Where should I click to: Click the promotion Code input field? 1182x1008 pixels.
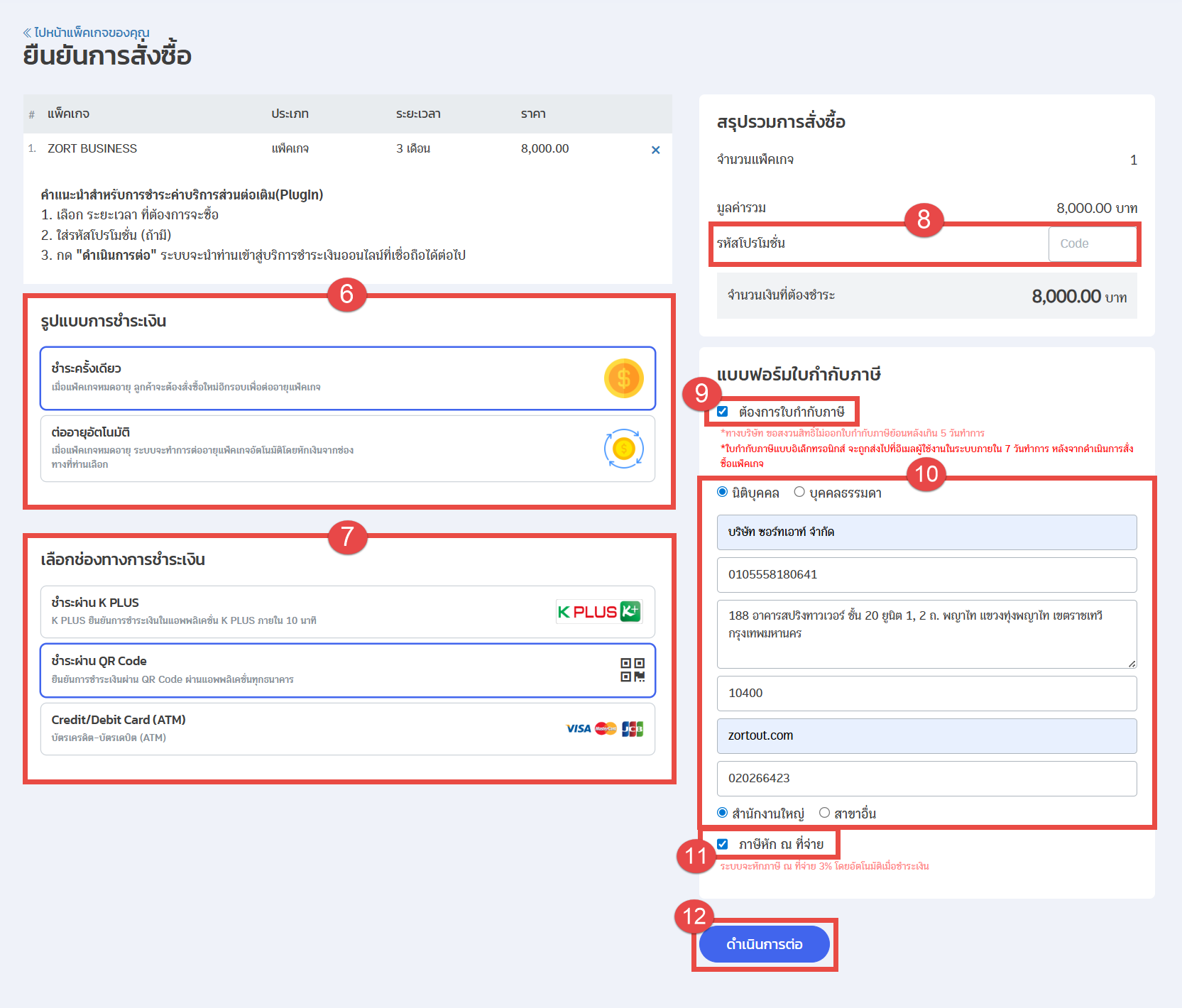coord(1092,243)
